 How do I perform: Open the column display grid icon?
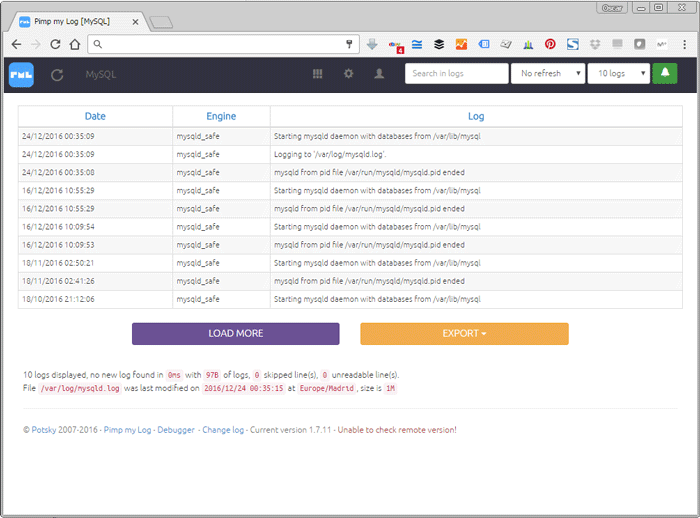(317, 74)
